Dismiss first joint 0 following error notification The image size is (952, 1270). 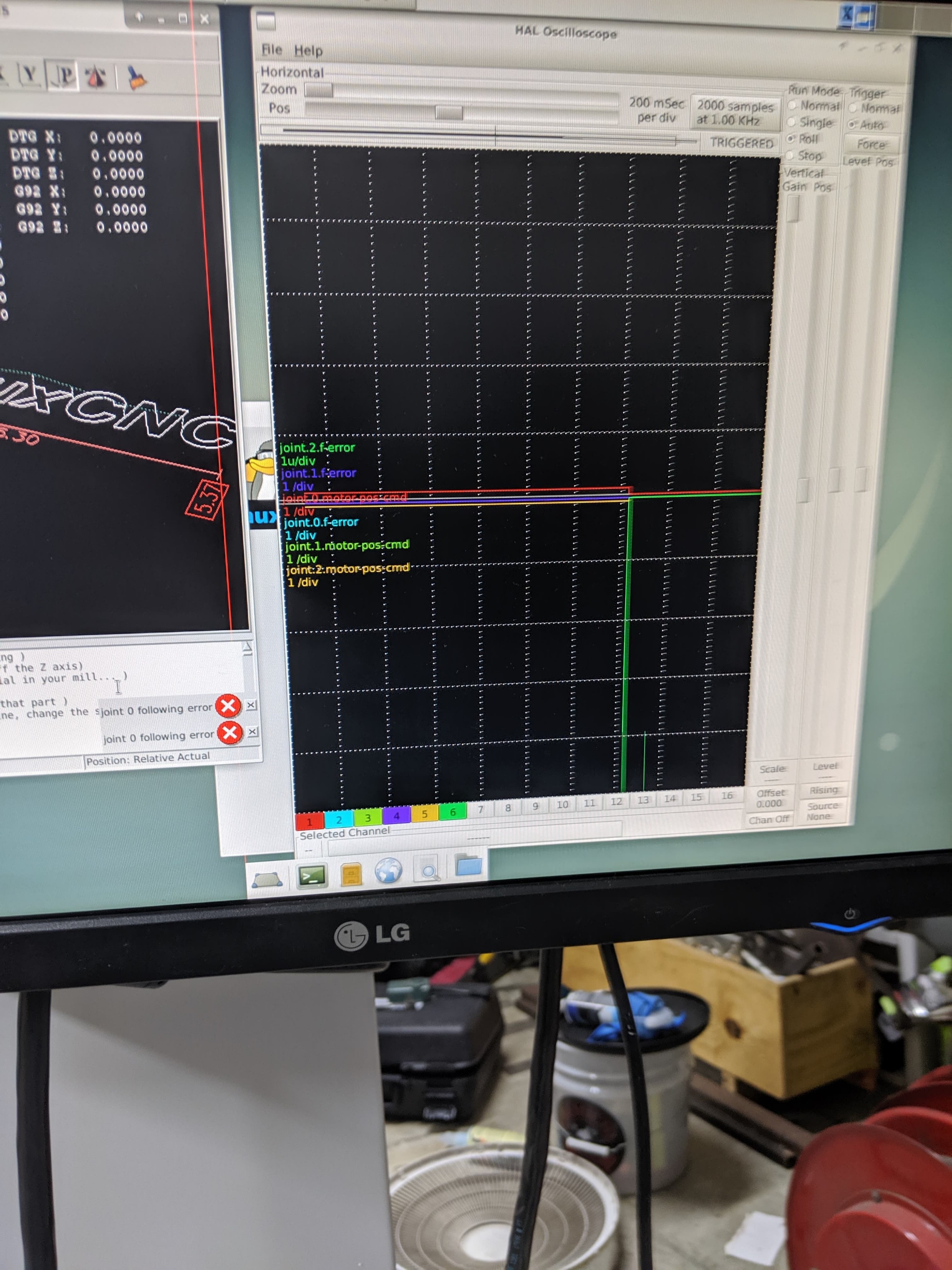[x=251, y=704]
